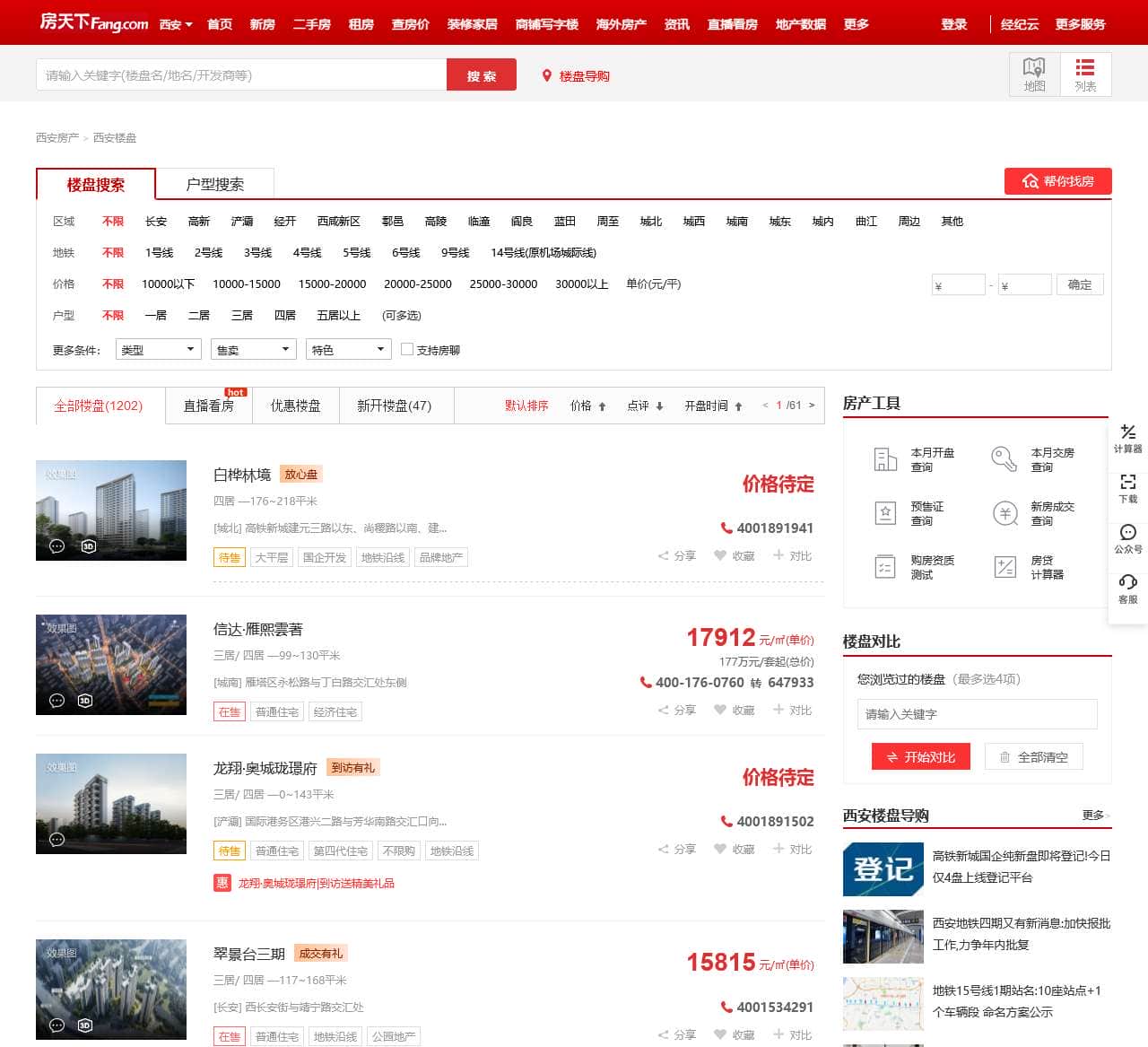
Task: Enable the 支持房聊 checkbox
Action: [x=408, y=349]
